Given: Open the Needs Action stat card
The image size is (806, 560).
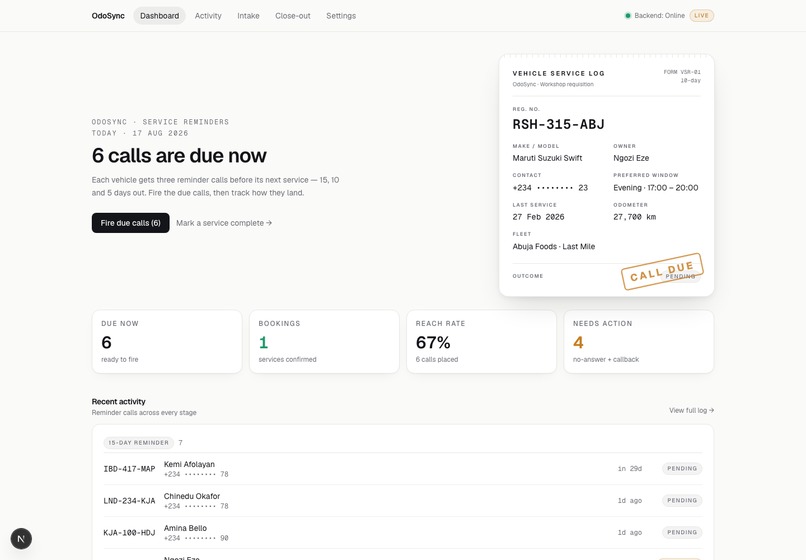Looking at the screenshot, I should coord(639,341).
